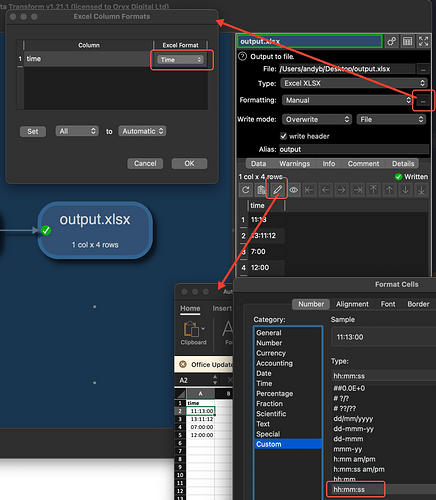Click the green checkmark on the output.xlsx node
The image size is (436, 500).
pos(46,230)
